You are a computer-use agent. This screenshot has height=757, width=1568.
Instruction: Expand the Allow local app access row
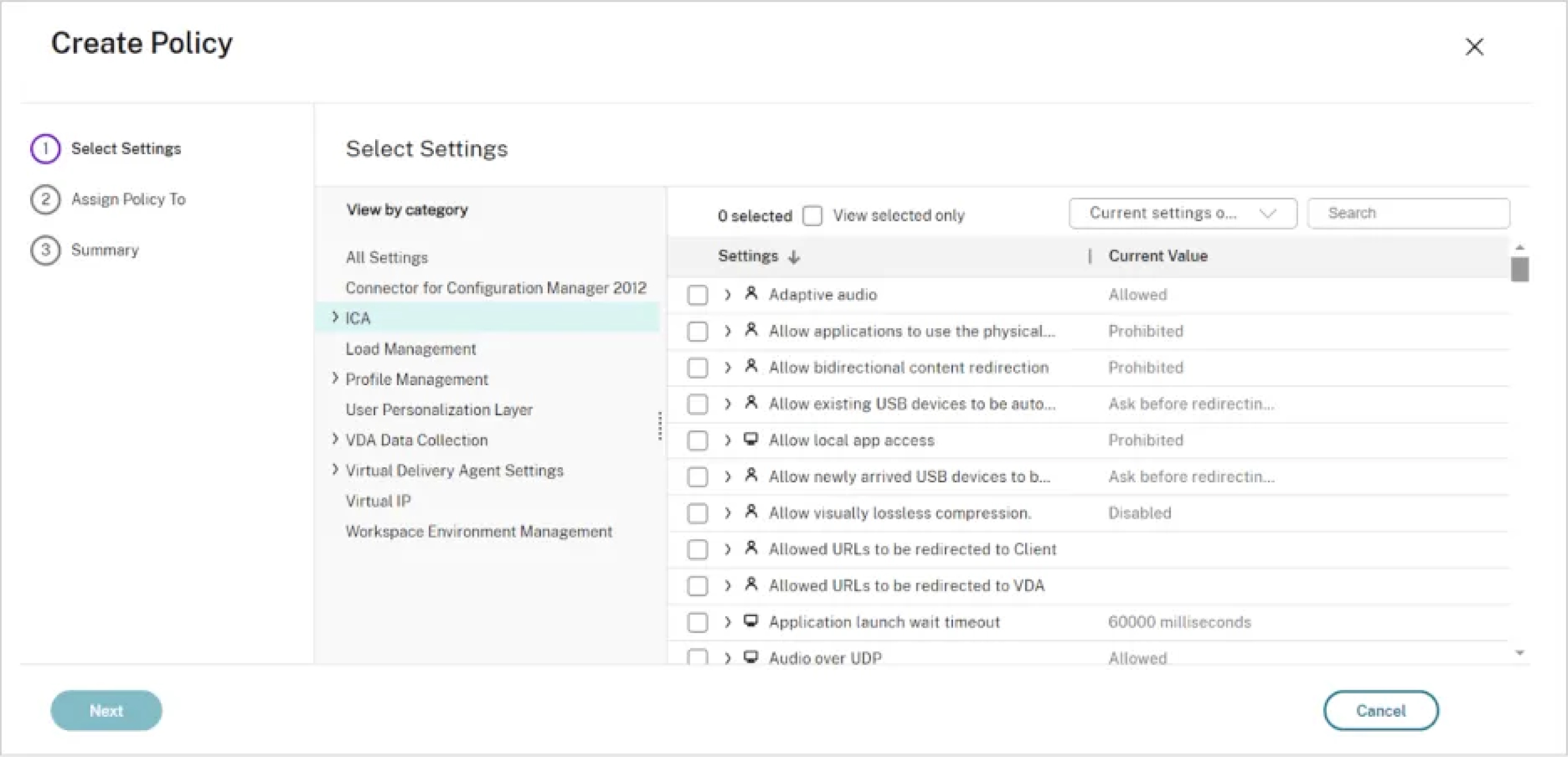coord(727,440)
